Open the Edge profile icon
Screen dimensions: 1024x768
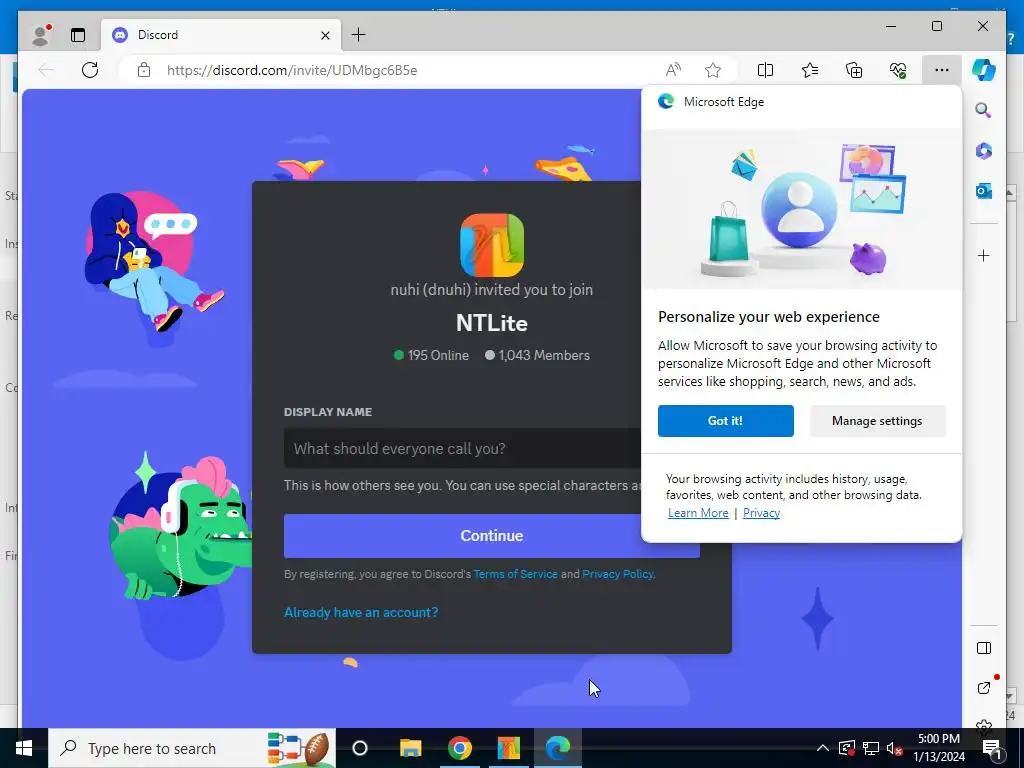[41, 35]
